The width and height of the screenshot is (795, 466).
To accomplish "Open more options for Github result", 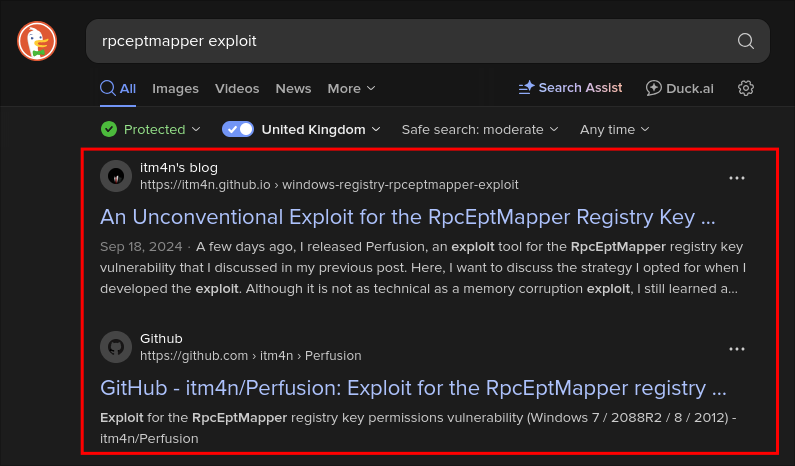I will click(737, 349).
